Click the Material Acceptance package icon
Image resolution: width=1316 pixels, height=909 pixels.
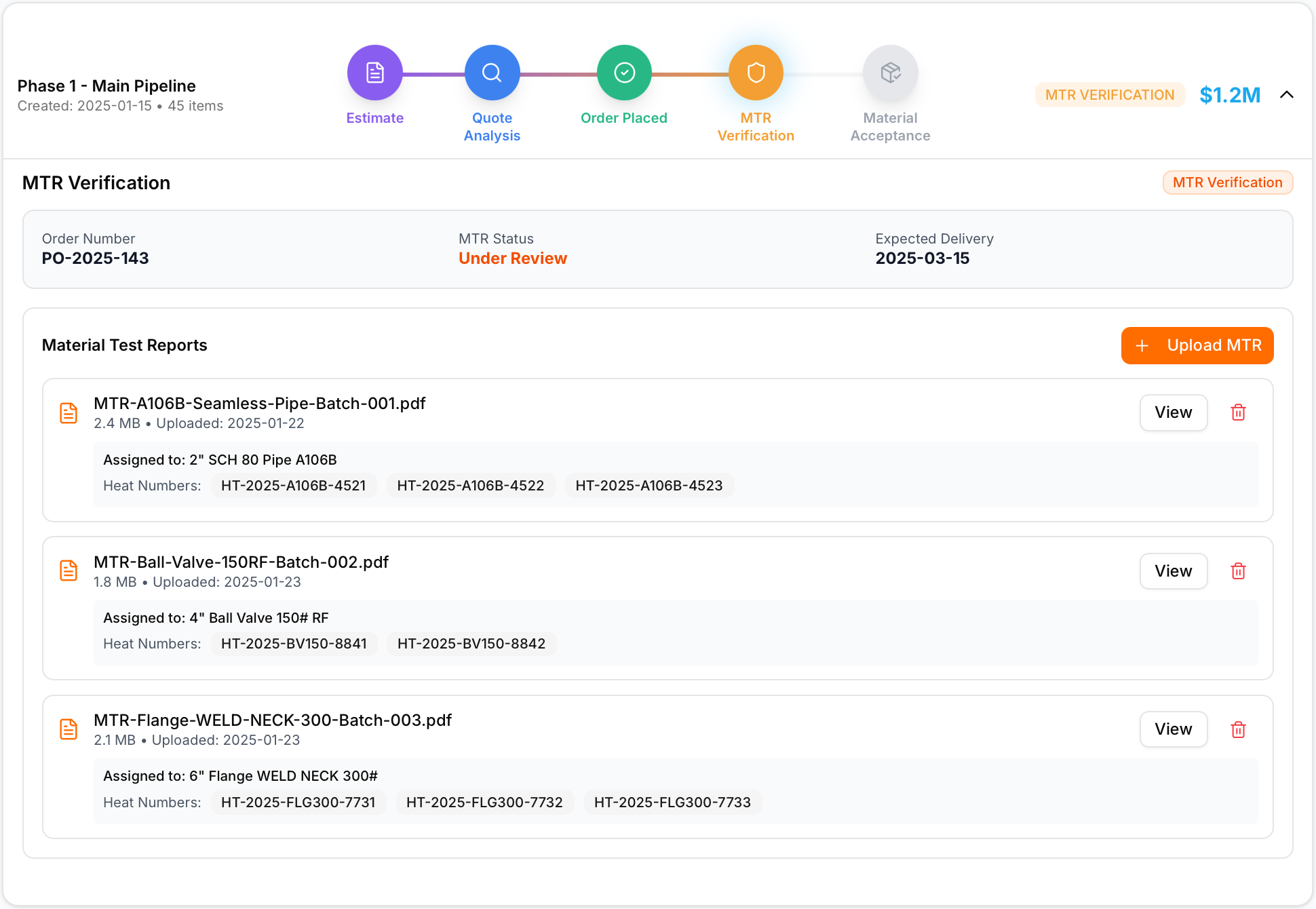(x=889, y=73)
